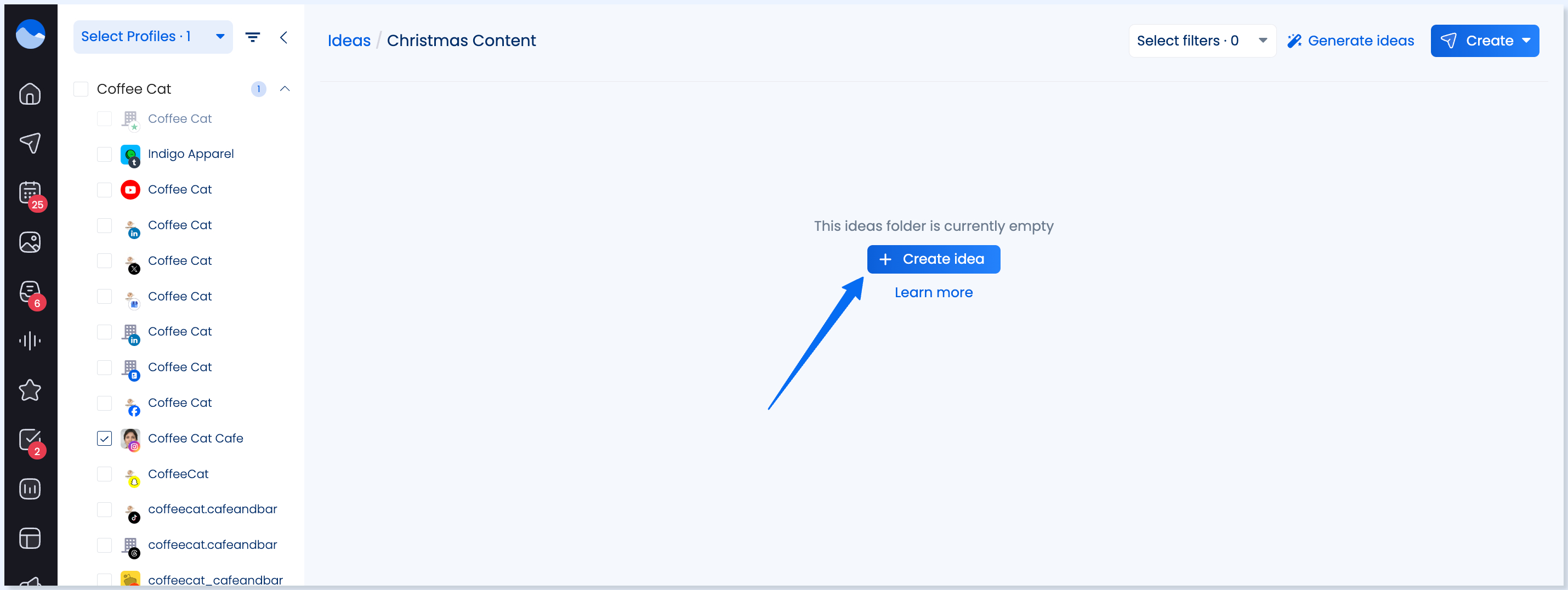The width and height of the screenshot is (1568, 590).
Task: Uncheck the Coffee Cat Cafe Instagram profile
Action: pos(104,439)
